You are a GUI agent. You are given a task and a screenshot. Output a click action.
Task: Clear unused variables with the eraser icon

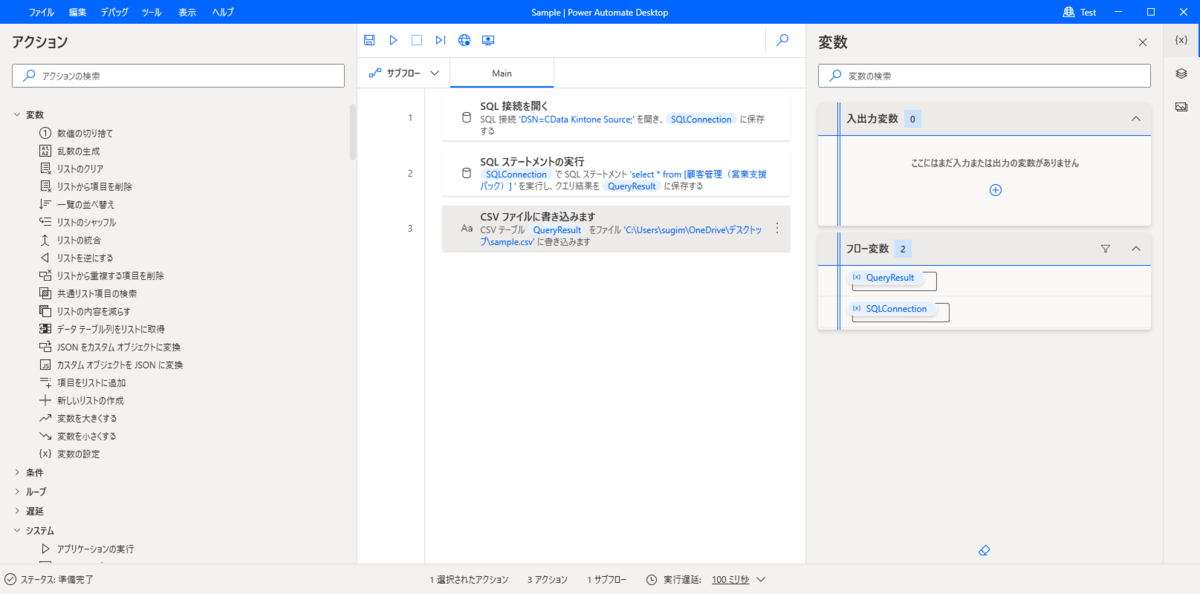984,550
